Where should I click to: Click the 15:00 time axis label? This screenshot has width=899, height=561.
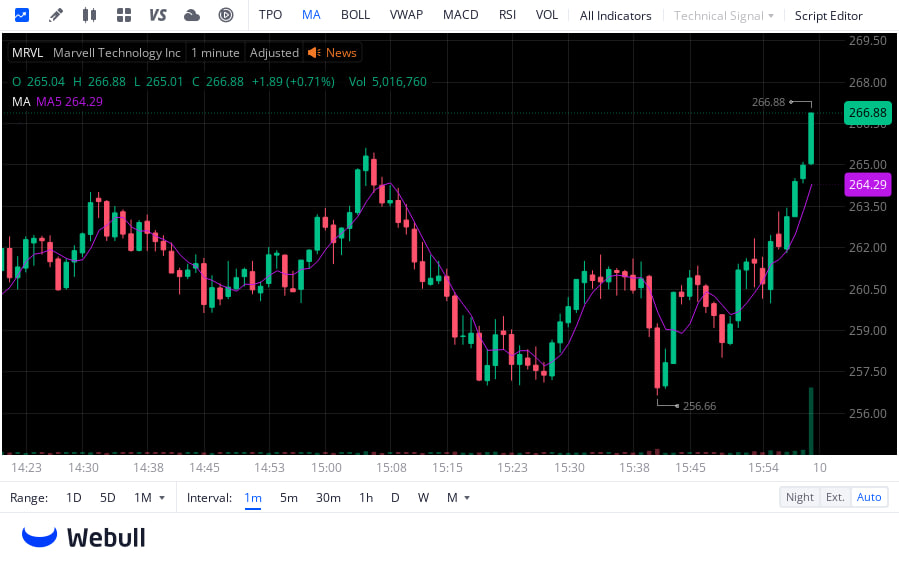click(326, 468)
